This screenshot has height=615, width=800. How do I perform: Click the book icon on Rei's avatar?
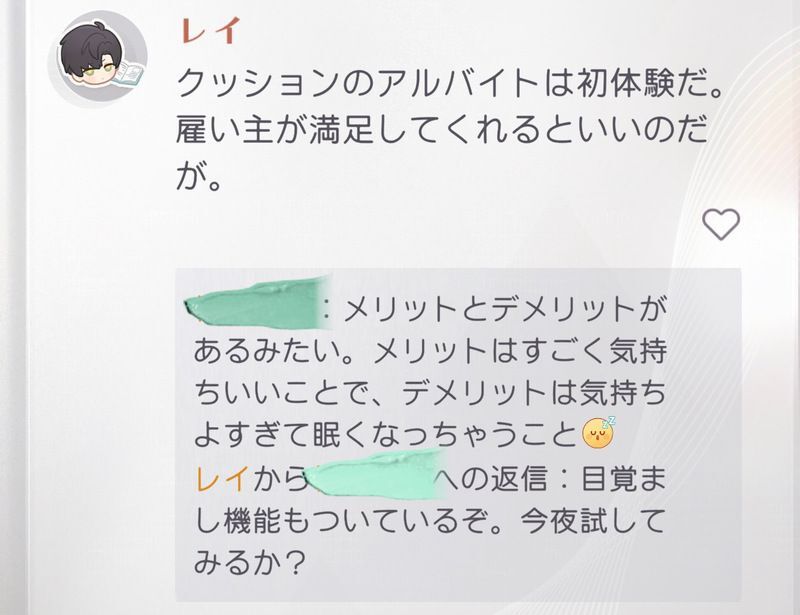pyautogui.click(x=129, y=74)
